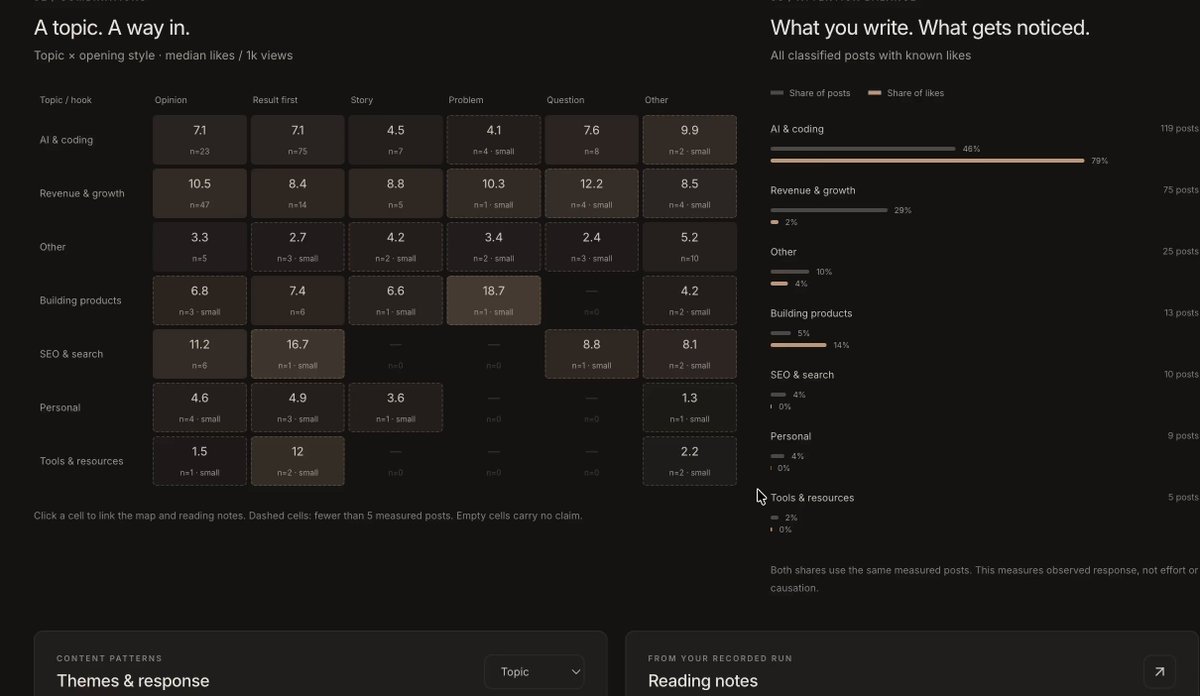The width and height of the screenshot is (1200, 696).
Task: Select the Revenue & growth Story cell
Action: [x=396, y=193]
